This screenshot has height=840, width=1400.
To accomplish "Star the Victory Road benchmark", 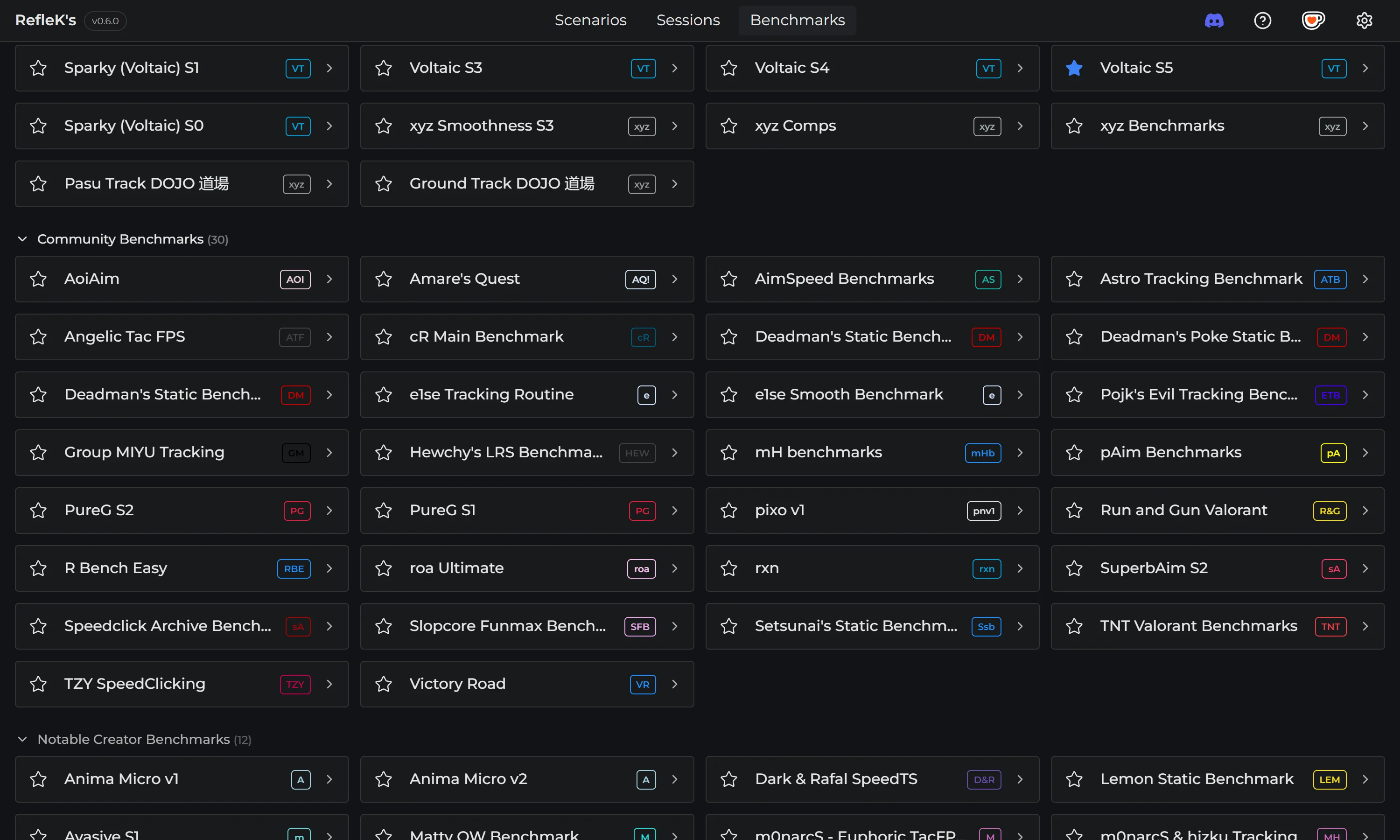I will tap(383, 684).
